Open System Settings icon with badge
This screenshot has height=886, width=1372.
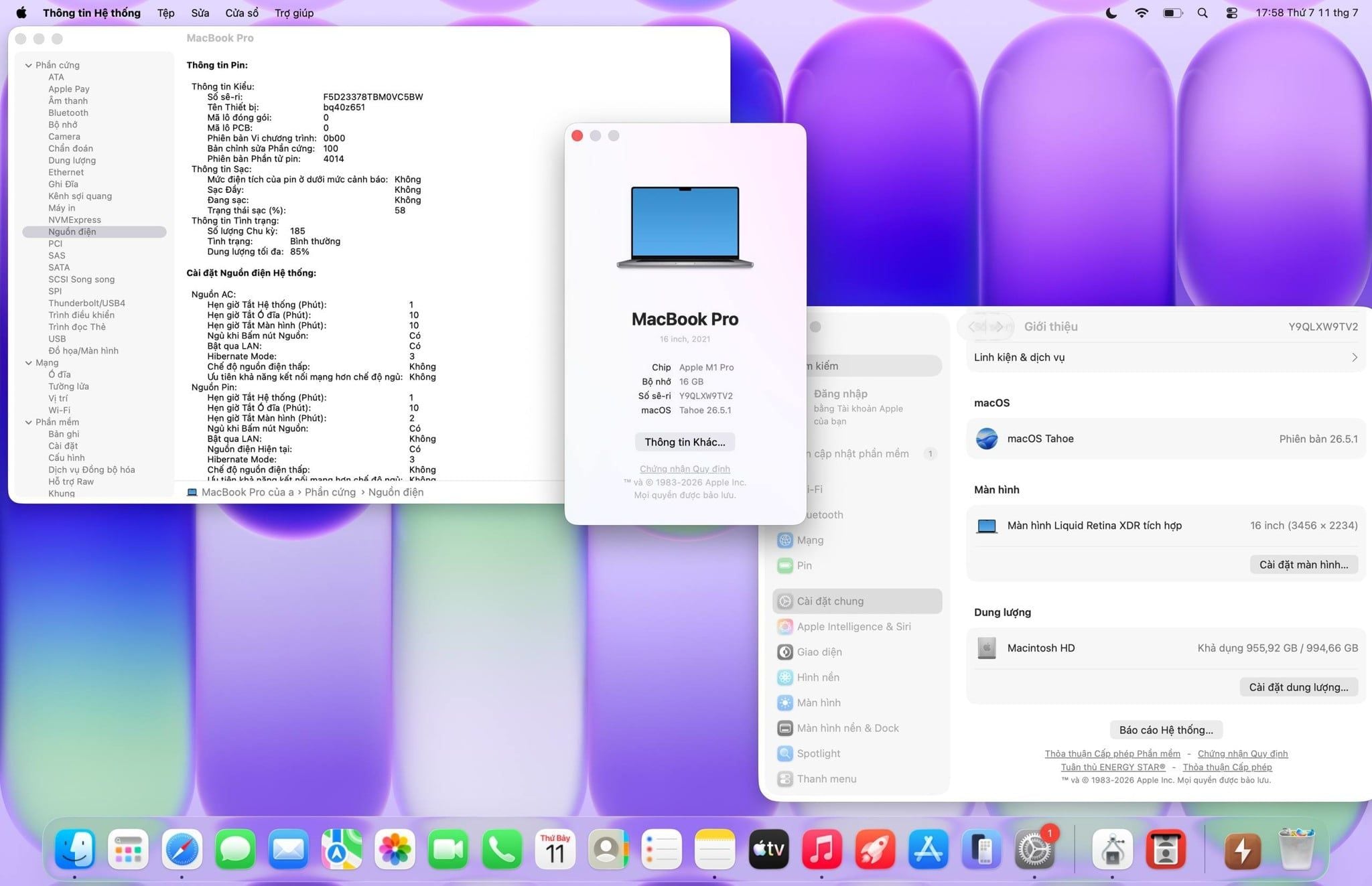1035,848
